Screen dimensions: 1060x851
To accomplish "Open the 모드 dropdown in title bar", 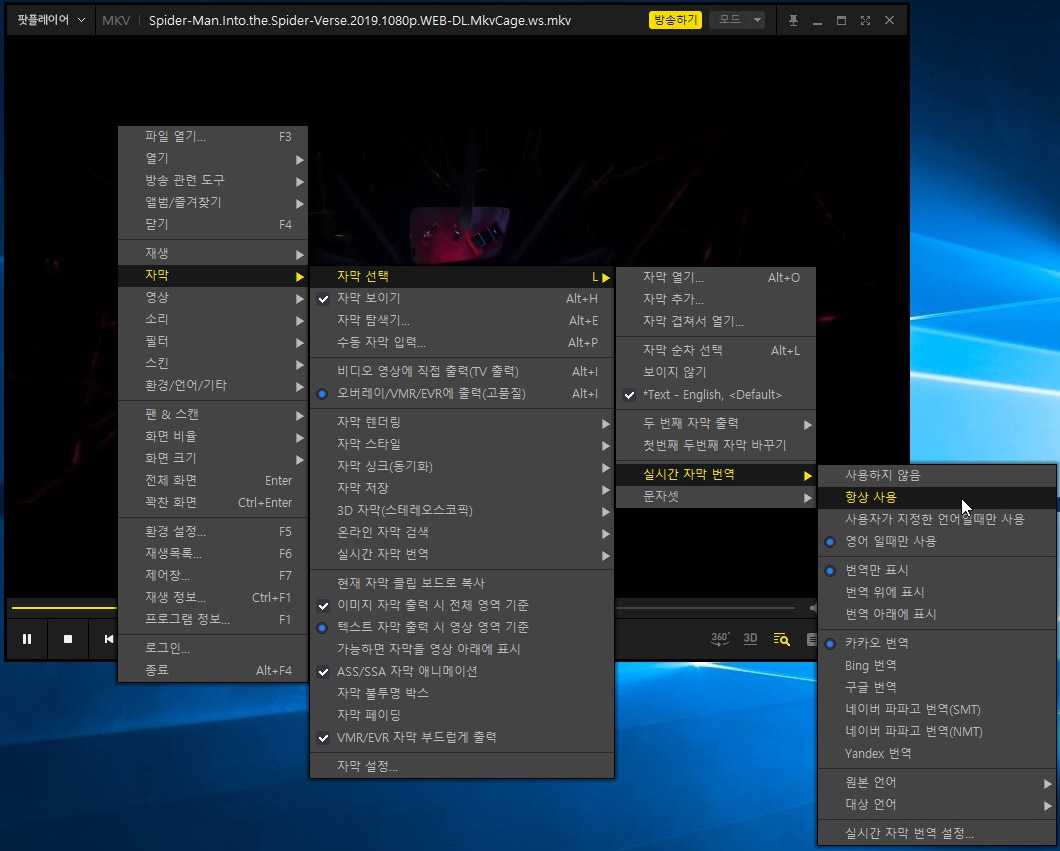I will pos(737,20).
